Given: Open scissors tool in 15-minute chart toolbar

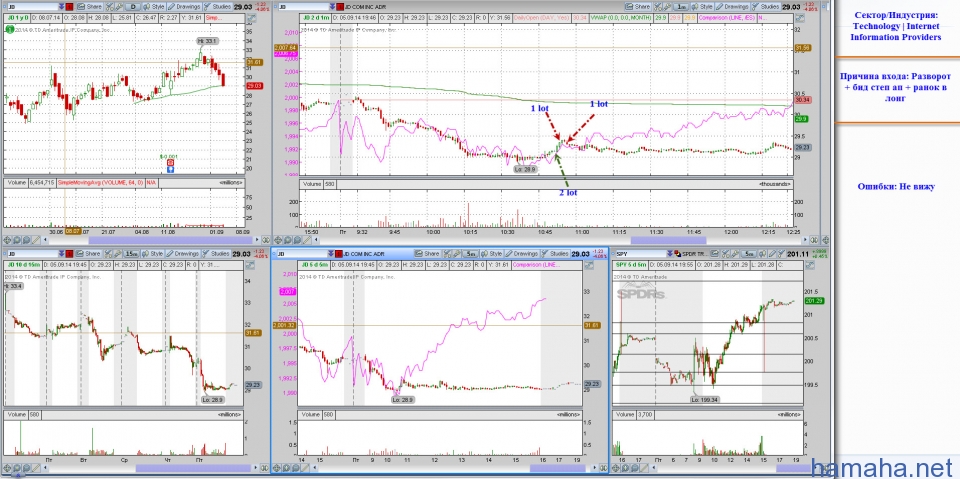Looking at the screenshot, I should click(108, 254).
